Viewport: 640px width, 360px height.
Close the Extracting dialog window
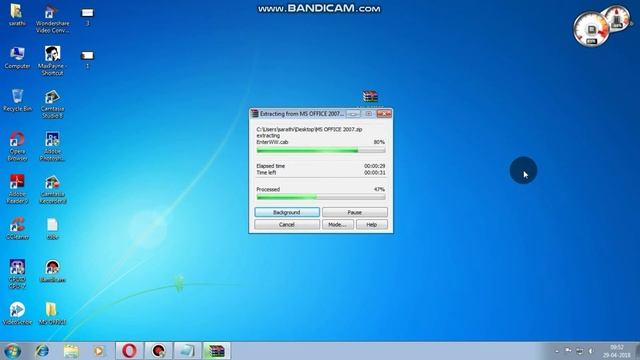click(x=384, y=113)
